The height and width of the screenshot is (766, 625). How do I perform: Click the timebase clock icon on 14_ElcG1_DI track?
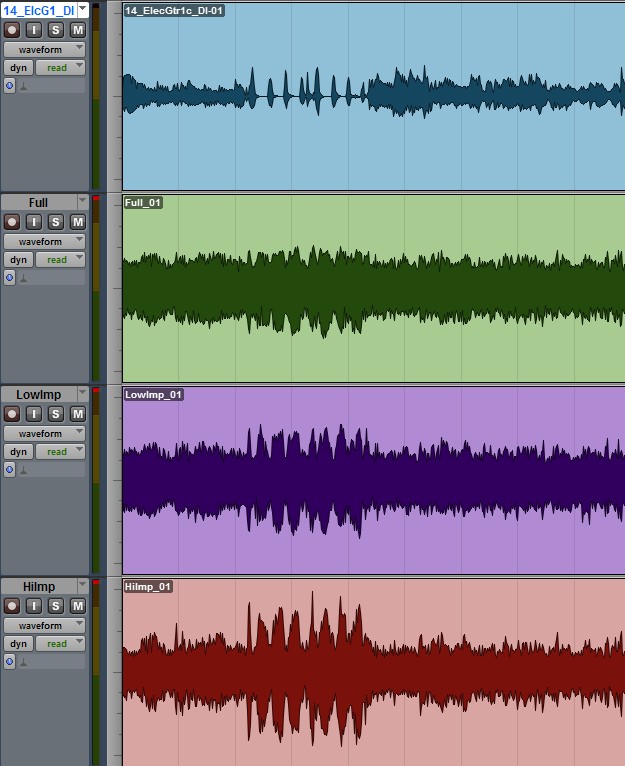pos(10,87)
